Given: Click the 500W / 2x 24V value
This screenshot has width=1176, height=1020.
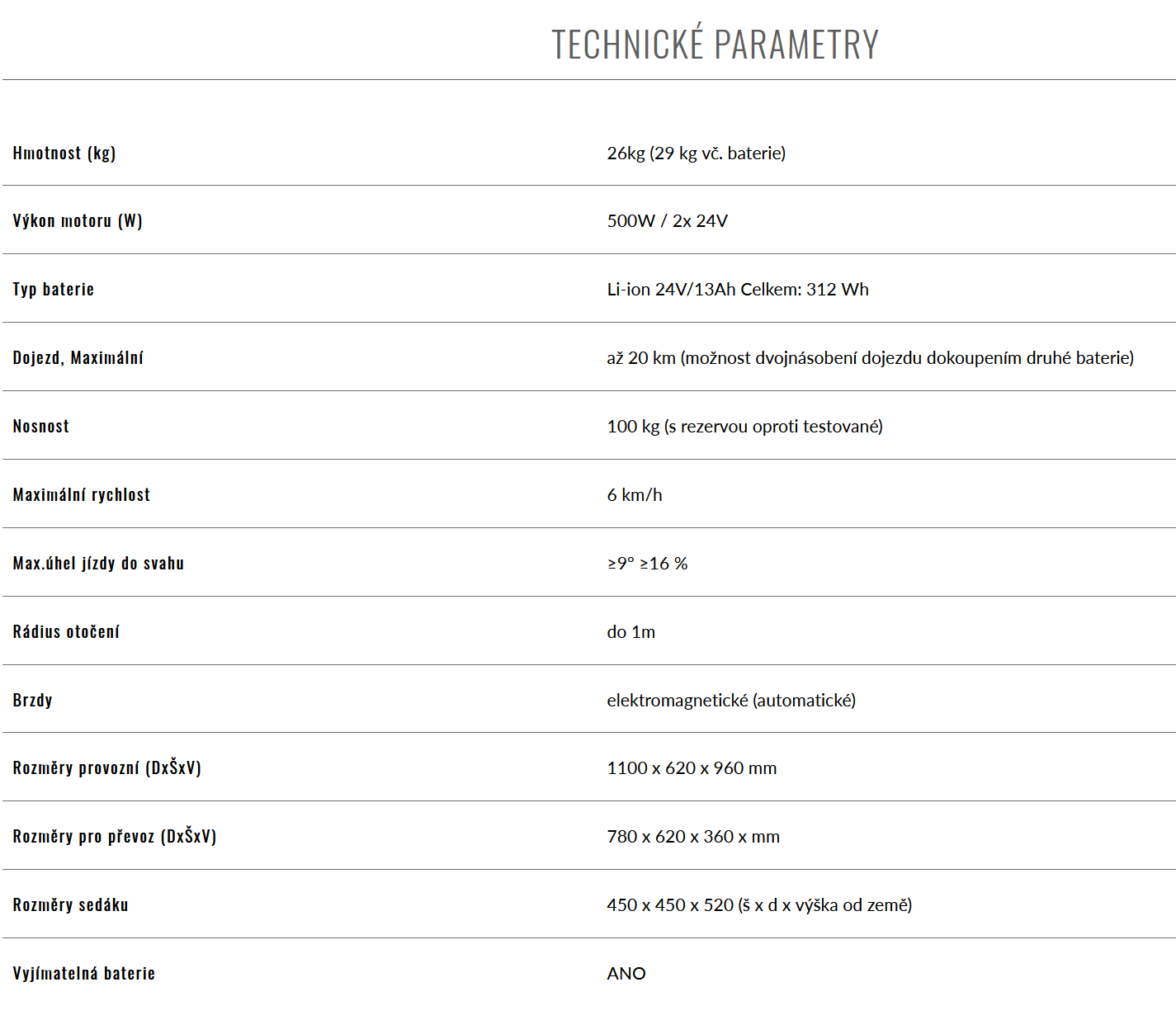Looking at the screenshot, I should point(667,221).
